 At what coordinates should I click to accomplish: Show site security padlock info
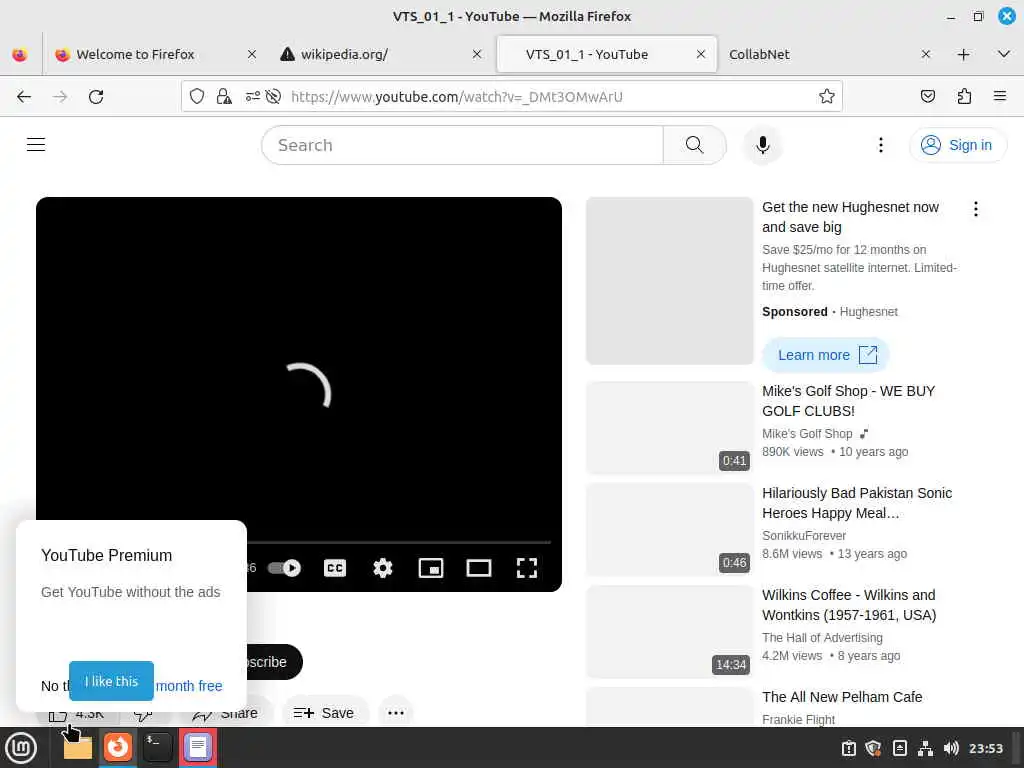coord(224,97)
